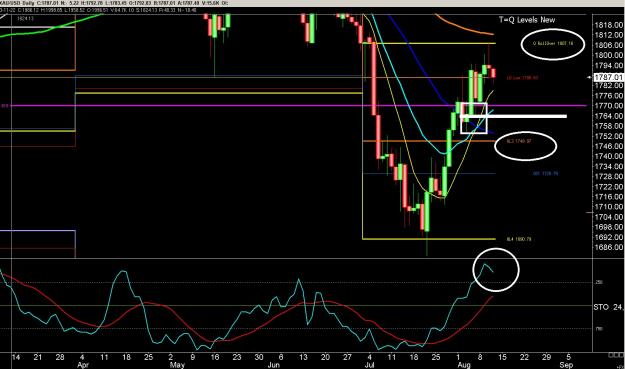This screenshot has width=625, height=369.
Task: Click the Apr month label on time axis
Action: [83, 365]
